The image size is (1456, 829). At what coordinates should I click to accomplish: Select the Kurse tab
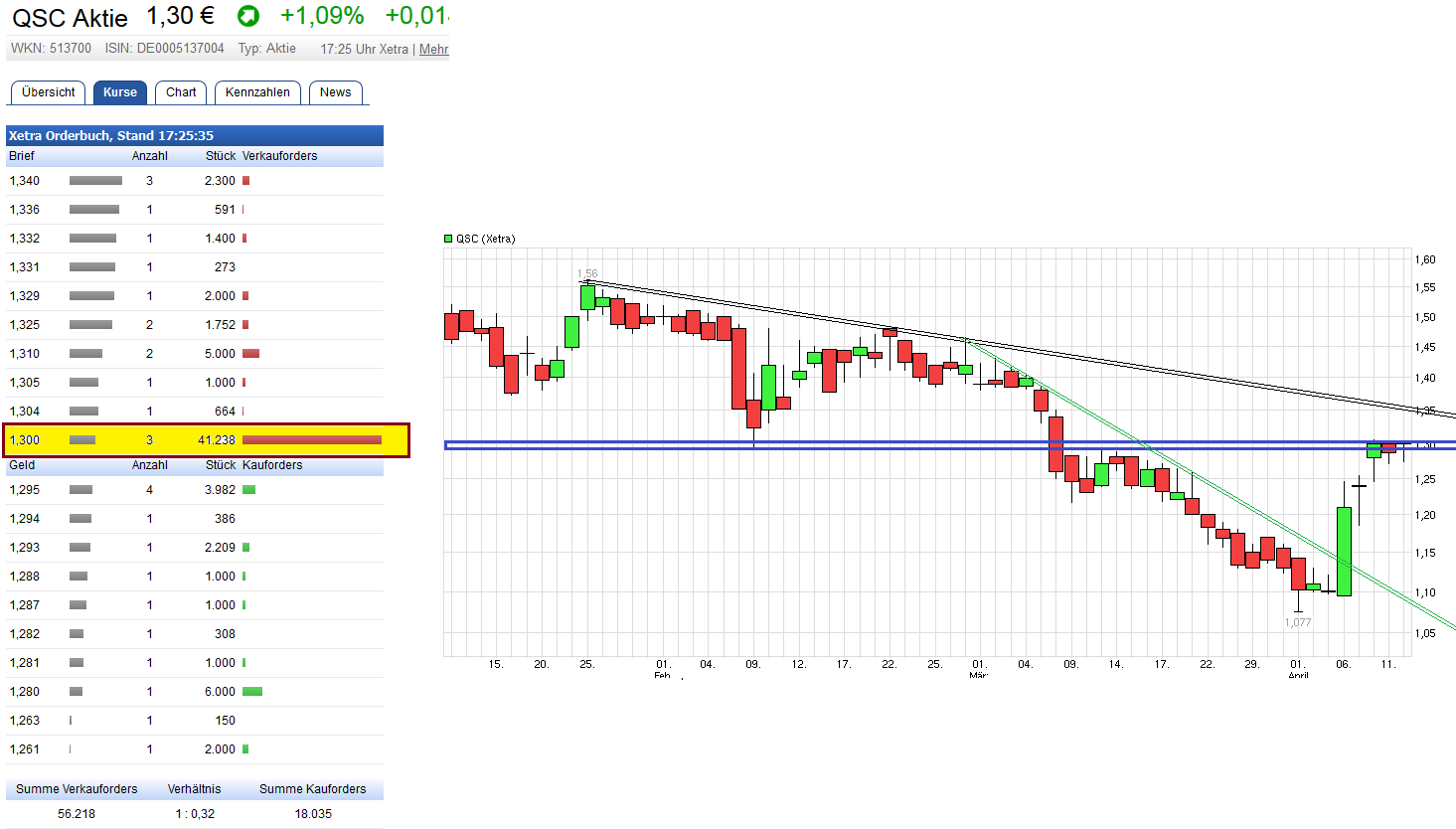pyautogui.click(x=120, y=92)
